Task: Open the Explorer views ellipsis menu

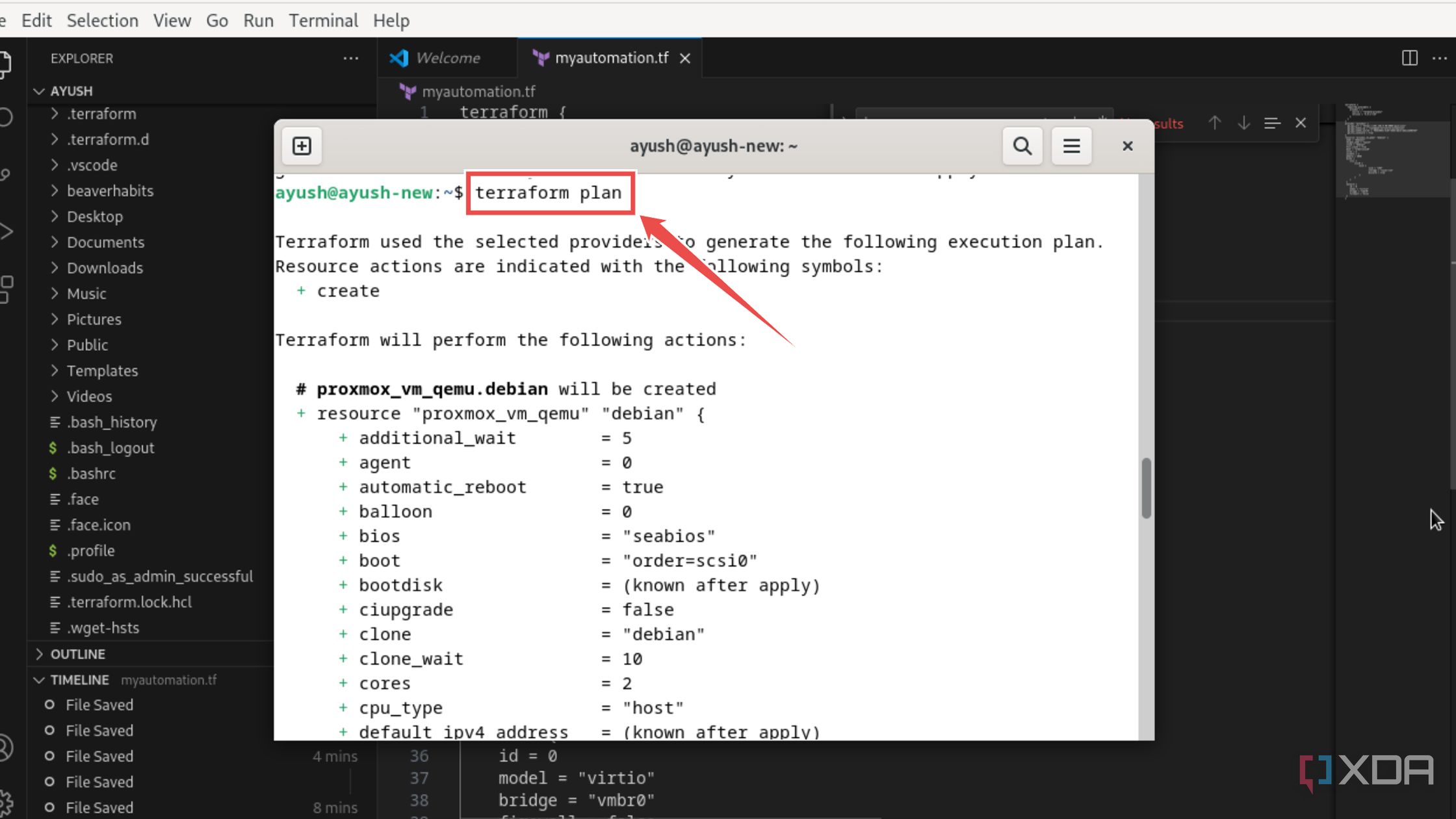Action: tap(350, 58)
